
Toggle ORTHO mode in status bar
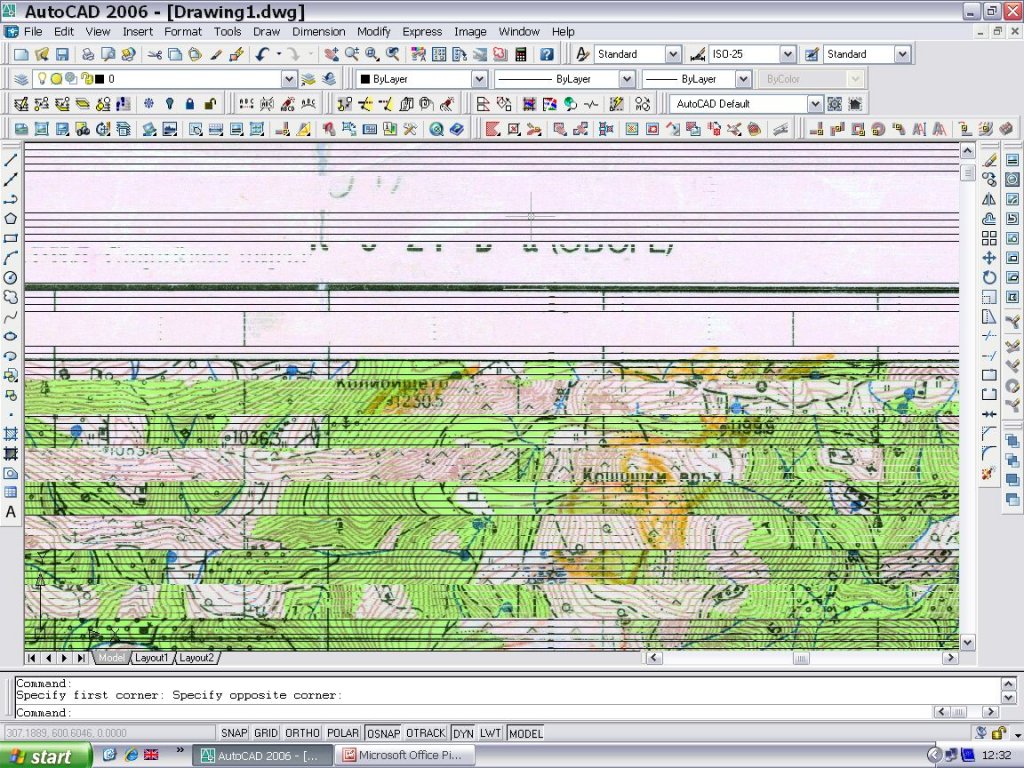[x=303, y=733]
